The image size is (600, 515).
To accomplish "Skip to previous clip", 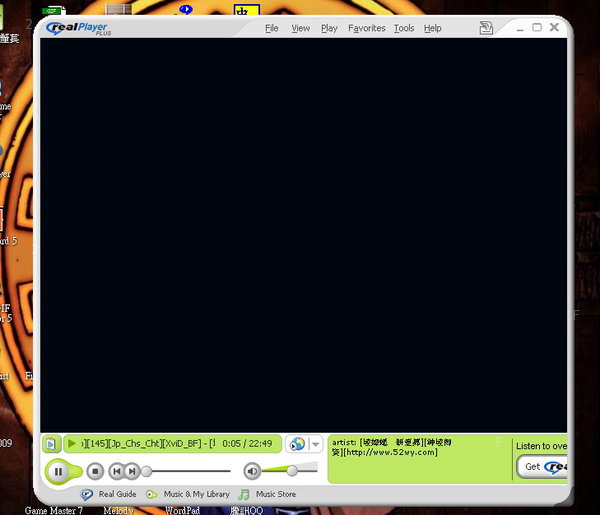I will [117, 471].
